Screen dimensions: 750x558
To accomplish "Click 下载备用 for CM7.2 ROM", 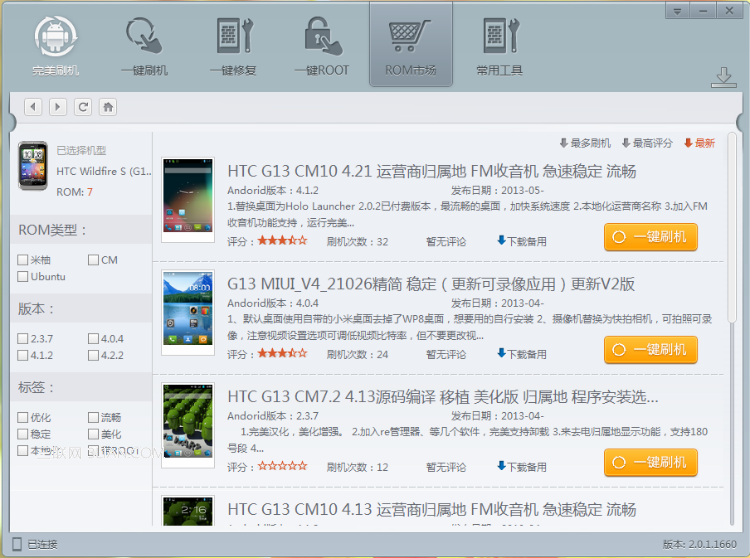I will click(x=522, y=467).
